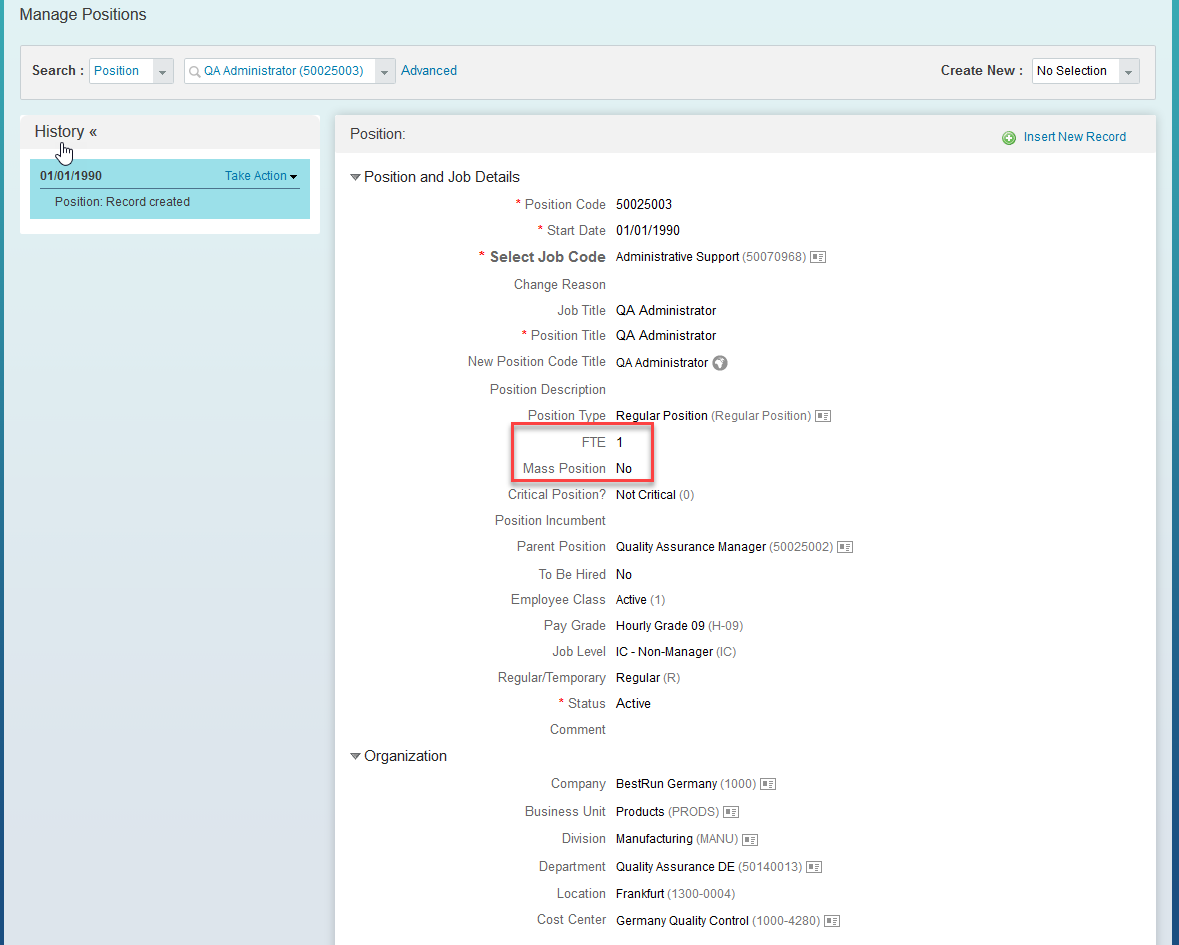This screenshot has width=1179, height=945.
Task: Click the Start Date value 01/01/1990
Action: coord(647,231)
